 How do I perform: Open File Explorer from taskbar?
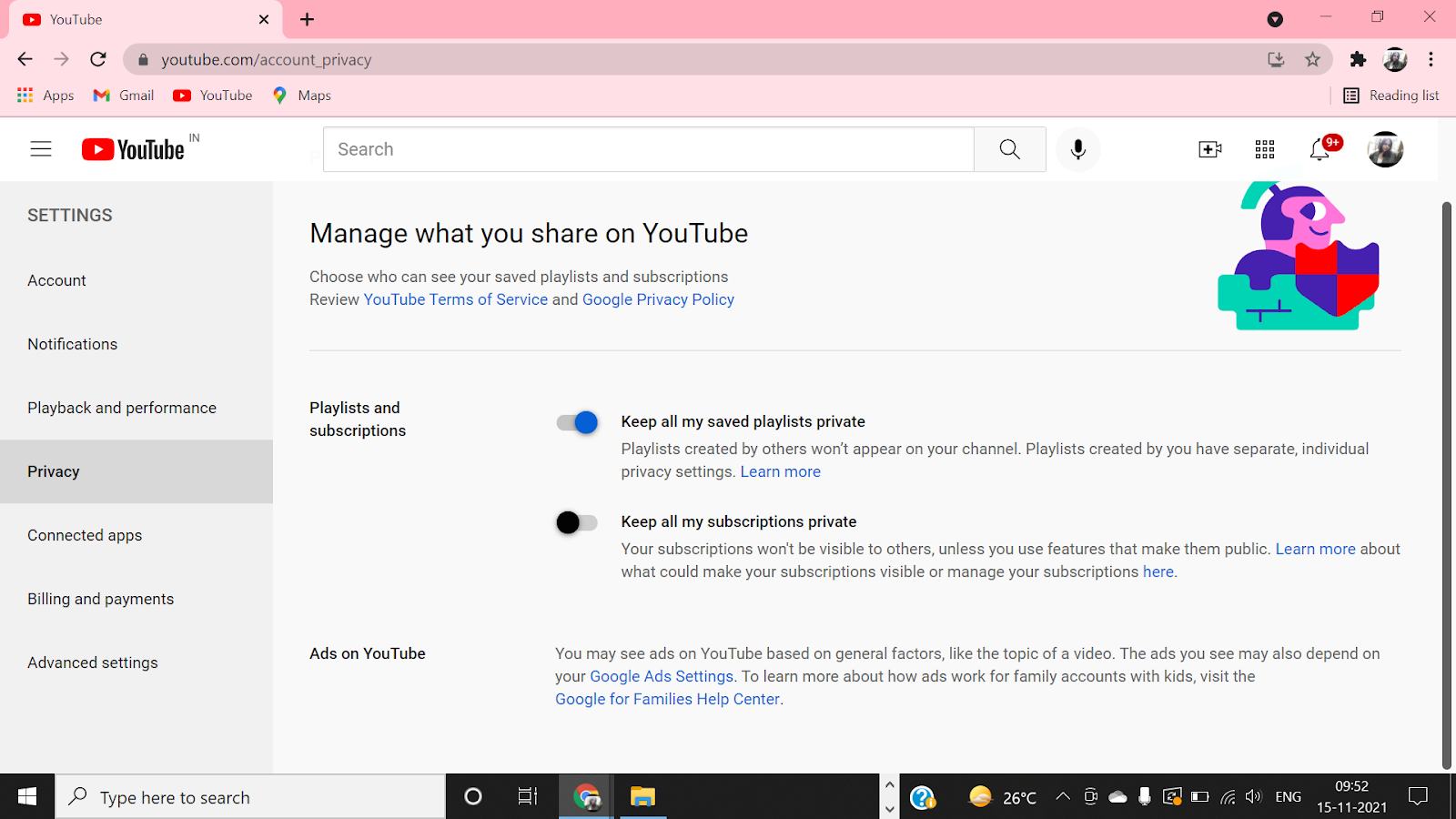tap(643, 797)
